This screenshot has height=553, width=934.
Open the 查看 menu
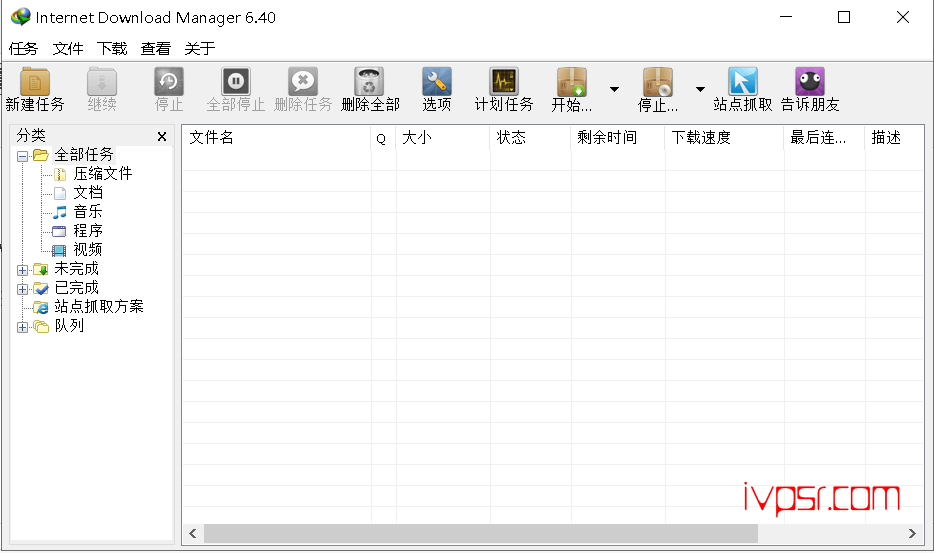pos(155,48)
